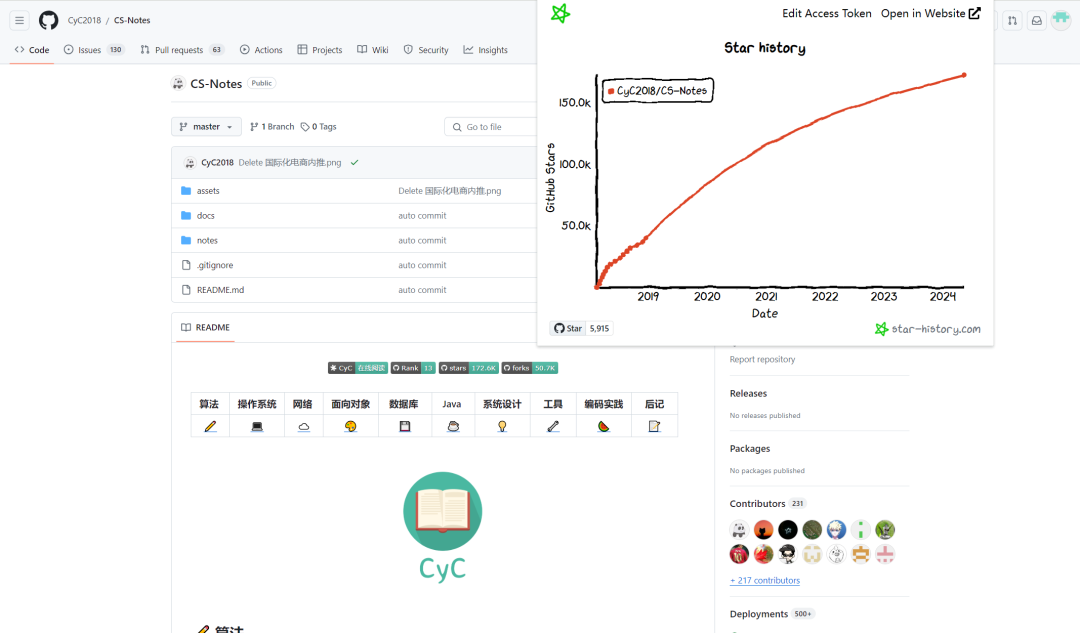Open the .gitignore file
This screenshot has width=1080, height=633.
(x=215, y=265)
